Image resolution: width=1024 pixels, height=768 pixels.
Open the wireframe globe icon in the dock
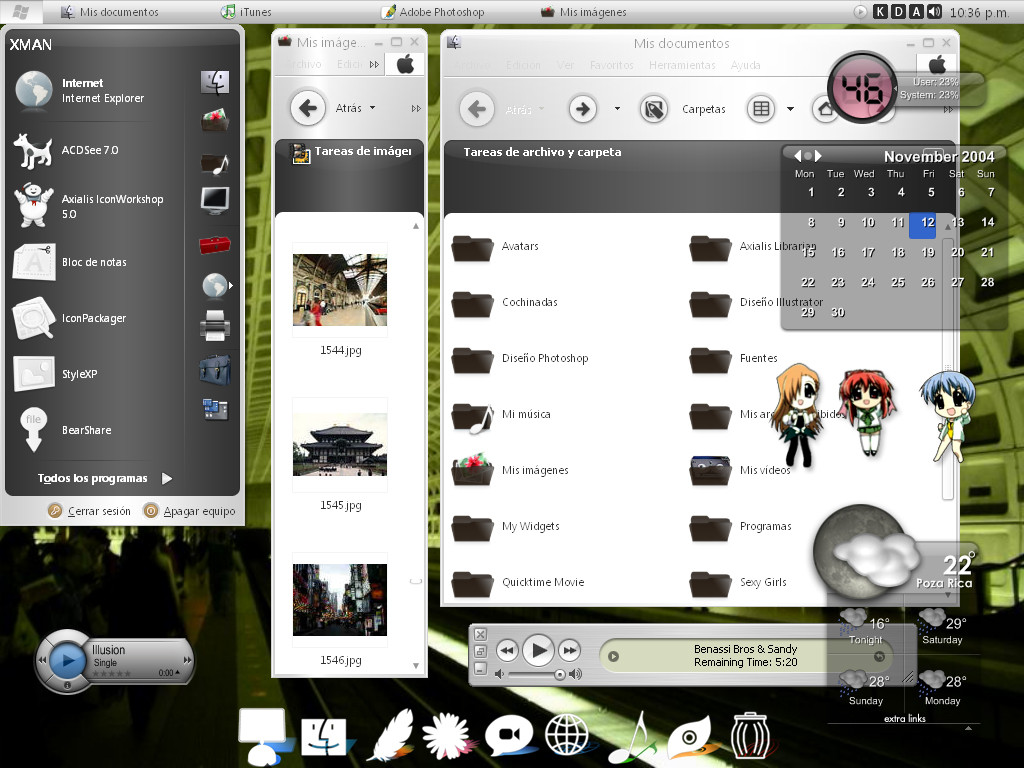coord(567,736)
